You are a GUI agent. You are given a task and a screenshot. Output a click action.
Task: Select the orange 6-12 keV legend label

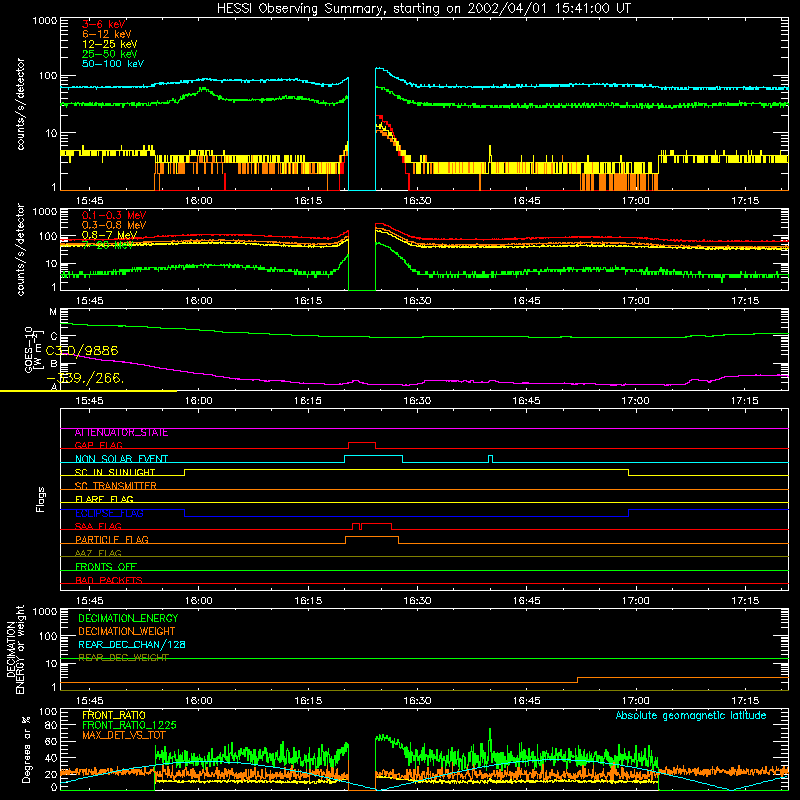pos(107,34)
